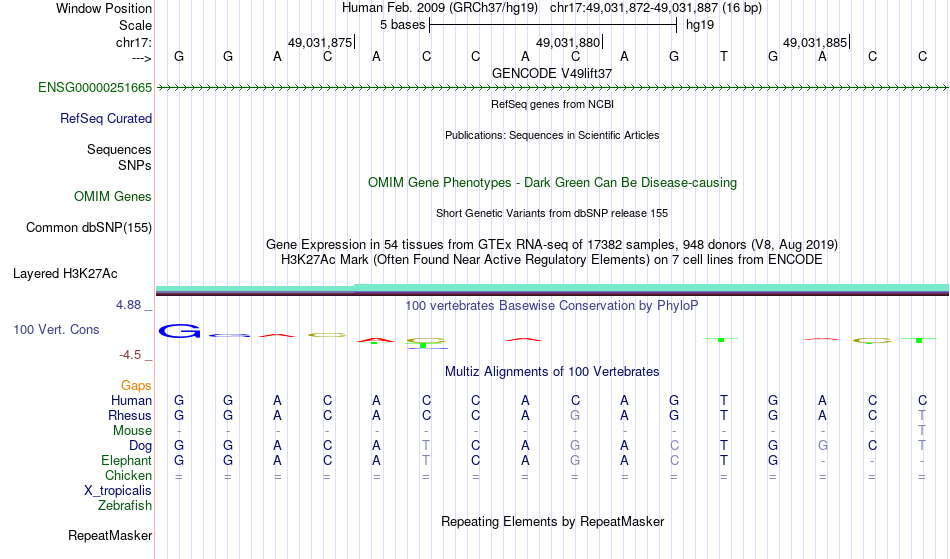This screenshot has height=559, width=950.
Task: Click Multiz Alignments of 100 Vertebrates title
Action: (552, 372)
